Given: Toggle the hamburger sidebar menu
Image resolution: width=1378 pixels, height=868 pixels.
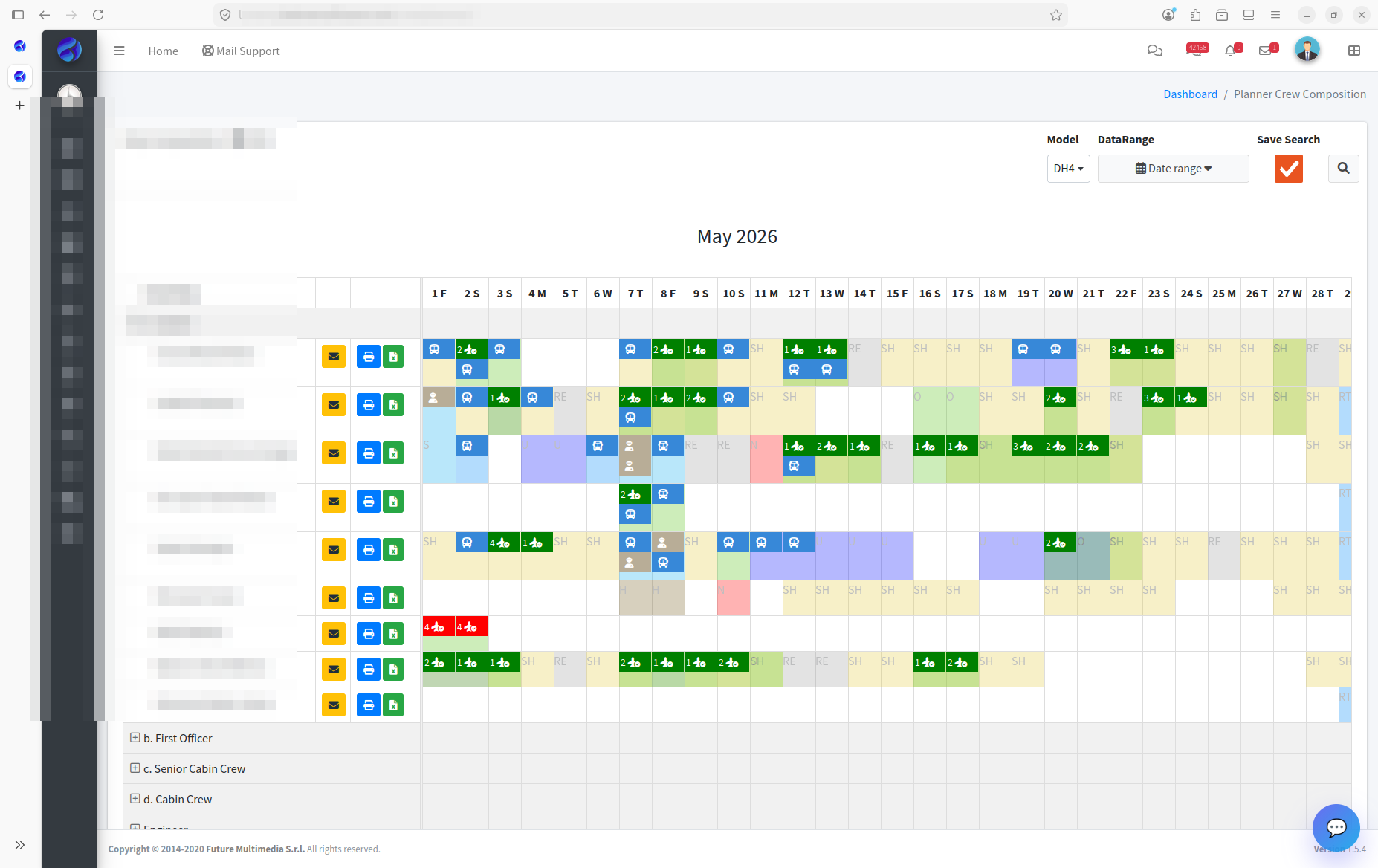Looking at the screenshot, I should [119, 51].
